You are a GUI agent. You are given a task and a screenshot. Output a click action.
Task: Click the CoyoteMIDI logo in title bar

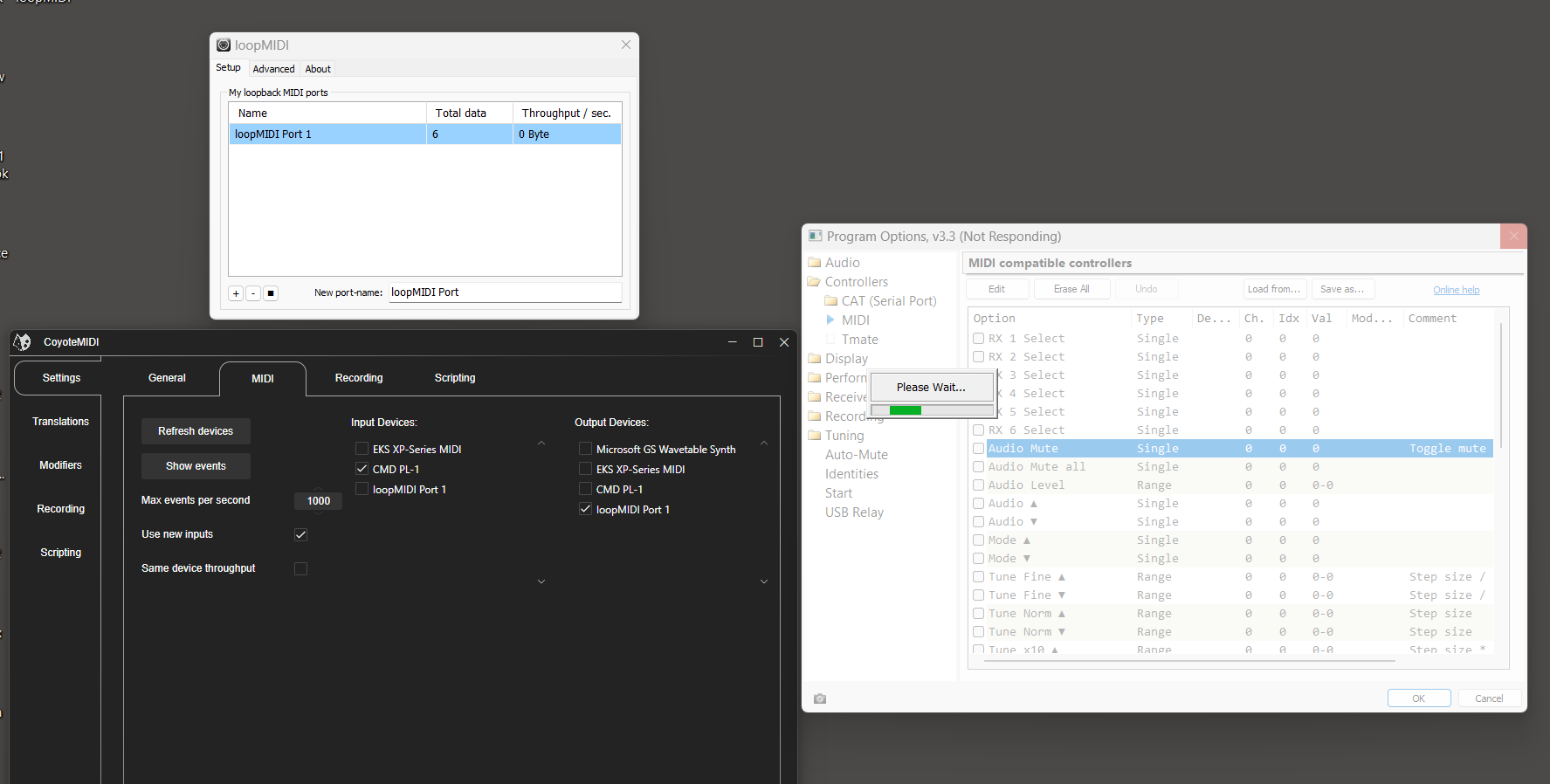(x=24, y=342)
